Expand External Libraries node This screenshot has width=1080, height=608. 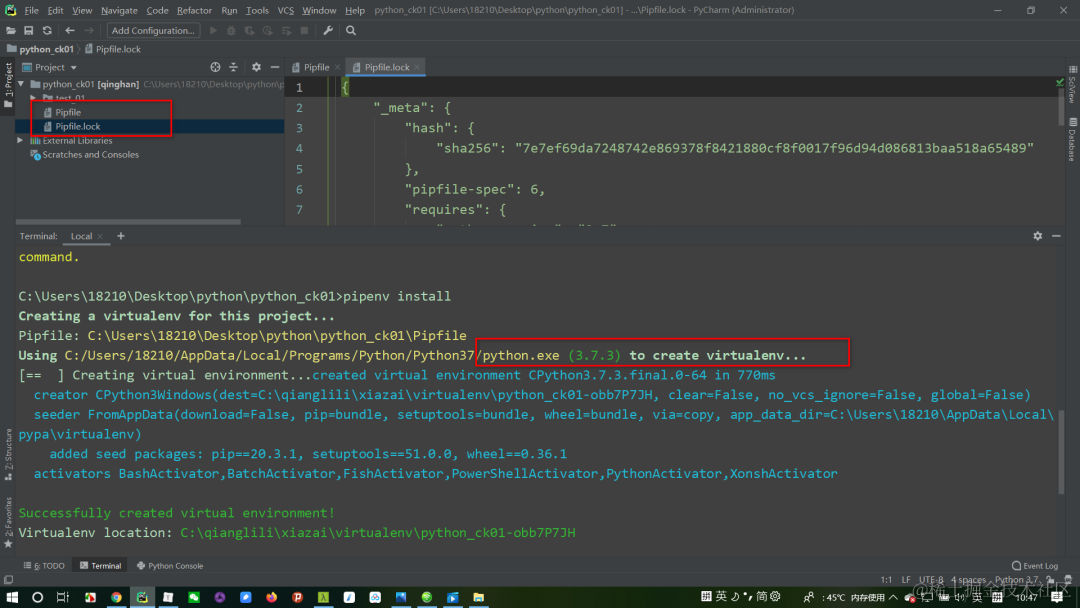click(20, 140)
